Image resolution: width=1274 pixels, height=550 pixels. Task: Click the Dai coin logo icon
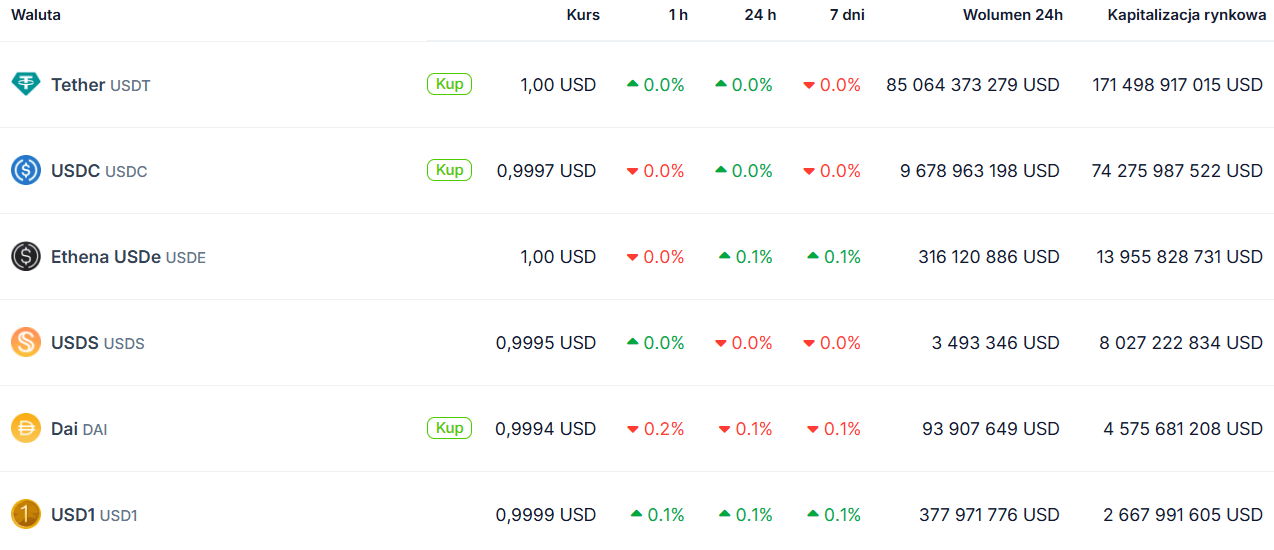[x=26, y=429]
